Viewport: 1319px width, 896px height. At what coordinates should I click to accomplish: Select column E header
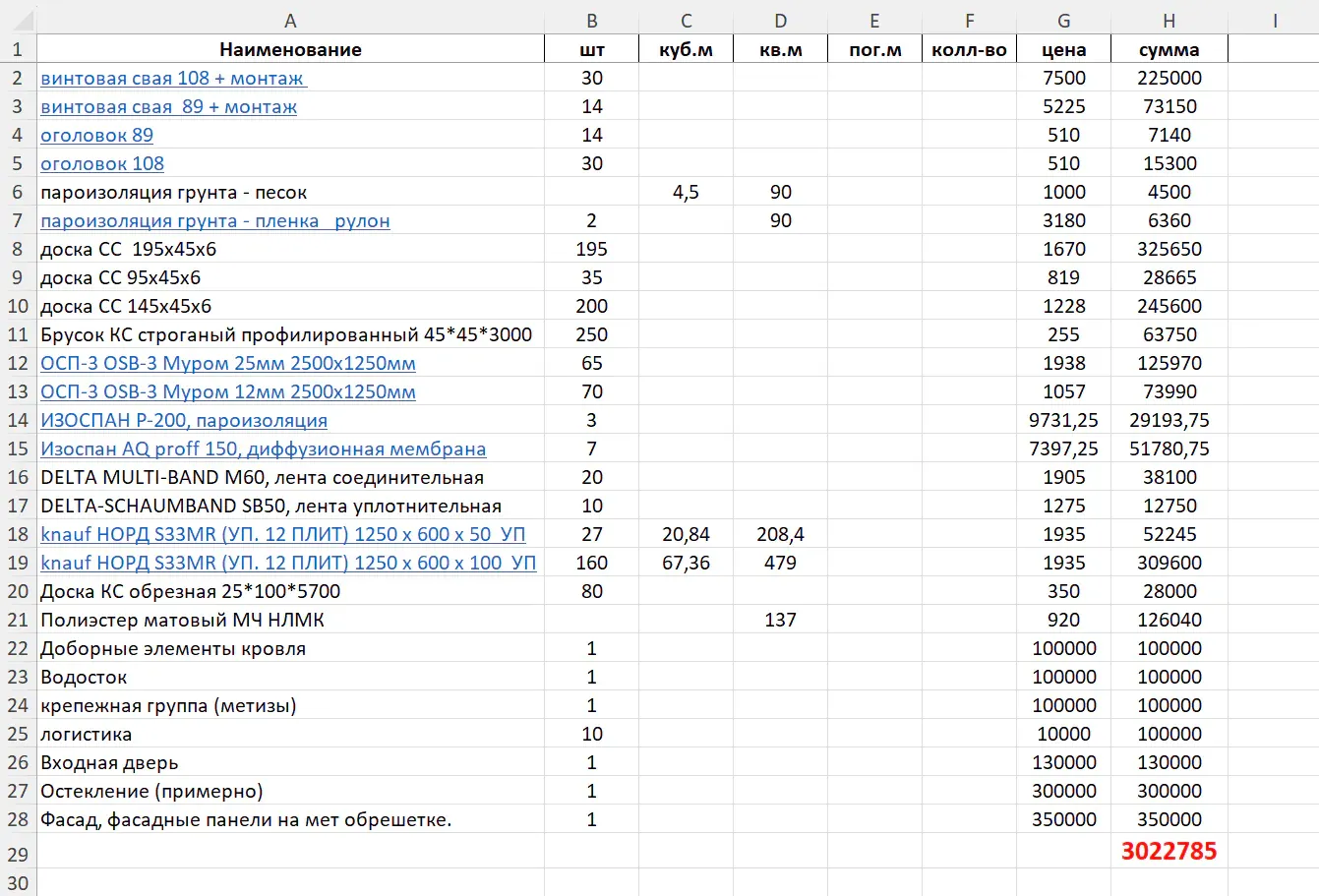pyautogui.click(x=875, y=21)
